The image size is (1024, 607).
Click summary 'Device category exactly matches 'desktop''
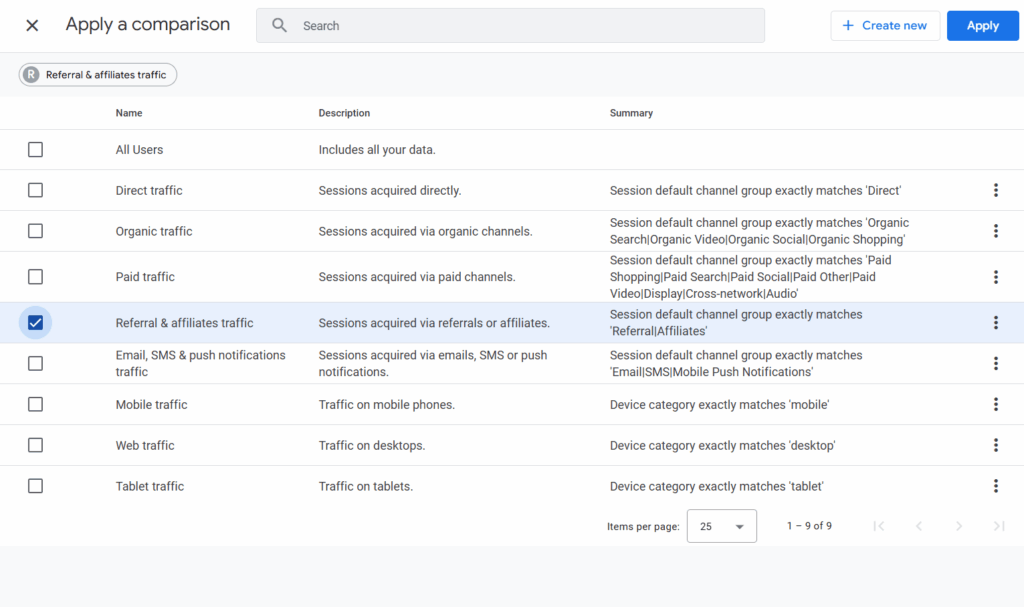coord(722,445)
